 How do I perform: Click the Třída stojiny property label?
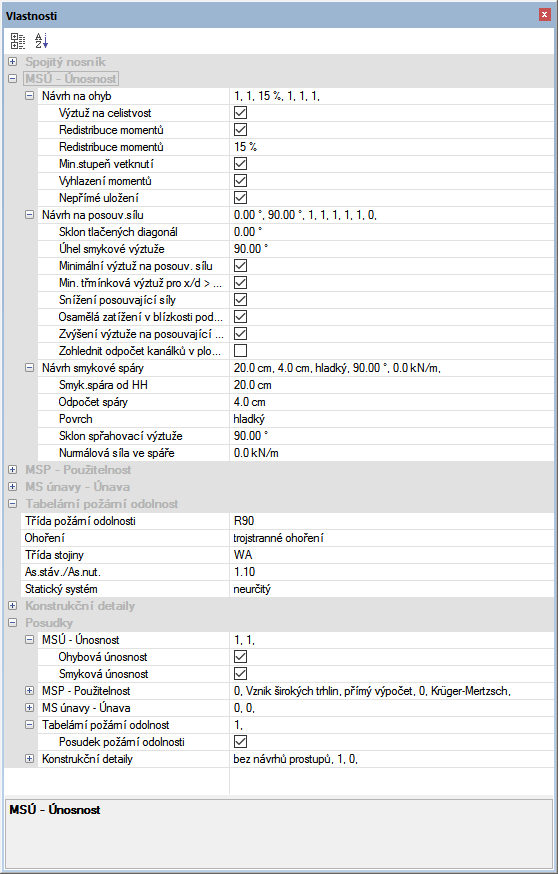pyautogui.click(x=54, y=555)
